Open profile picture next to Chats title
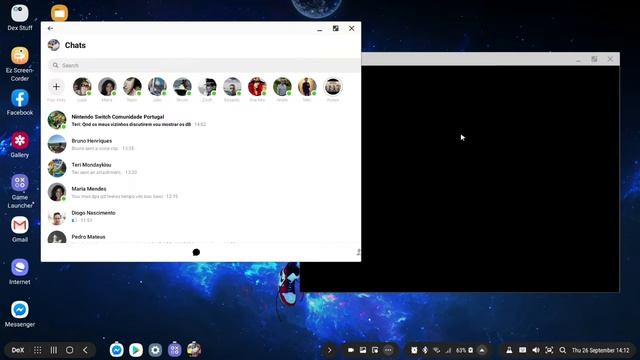This screenshot has height=360, width=640. pos(53,45)
